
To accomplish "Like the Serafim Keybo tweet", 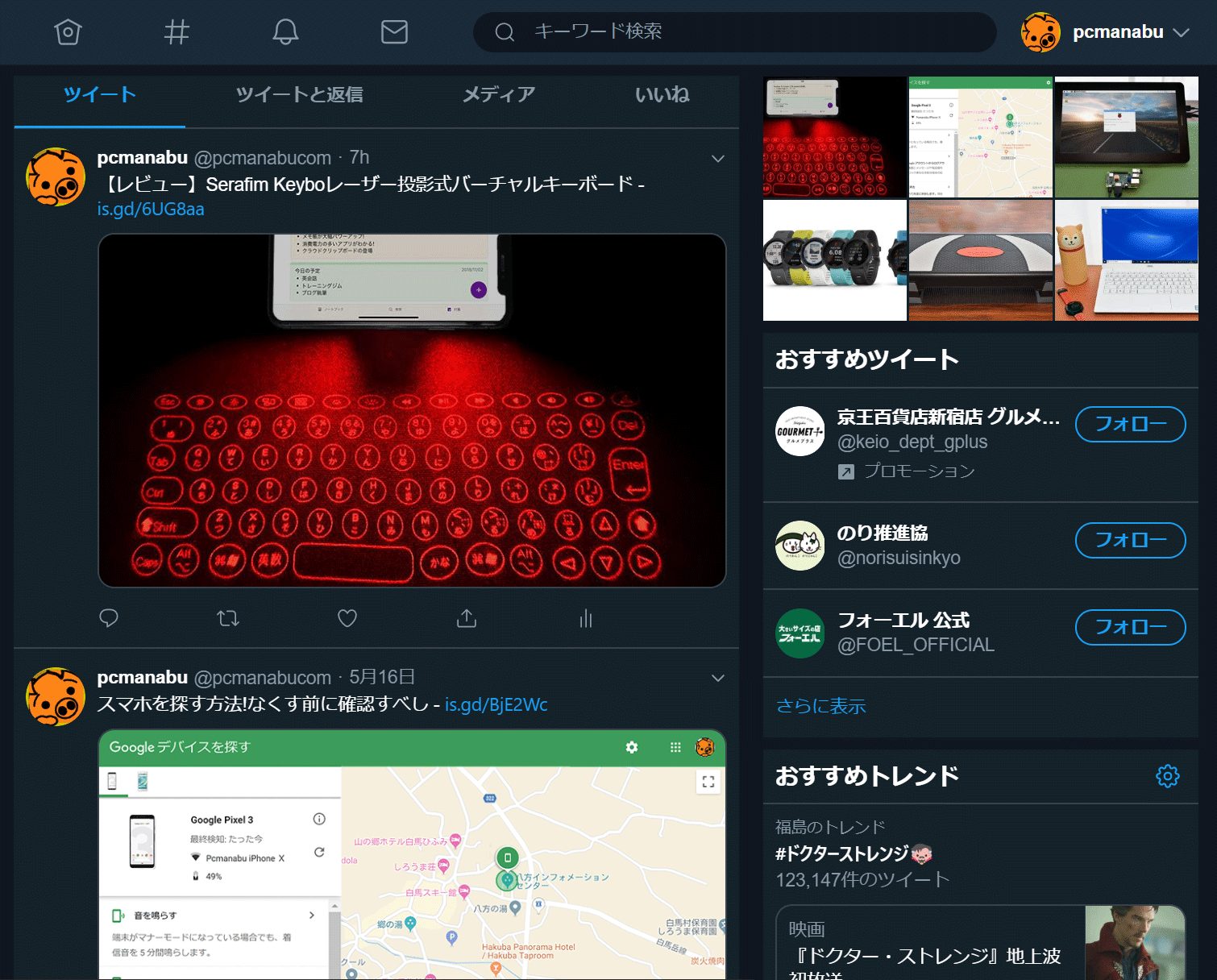I will pyautogui.click(x=347, y=618).
